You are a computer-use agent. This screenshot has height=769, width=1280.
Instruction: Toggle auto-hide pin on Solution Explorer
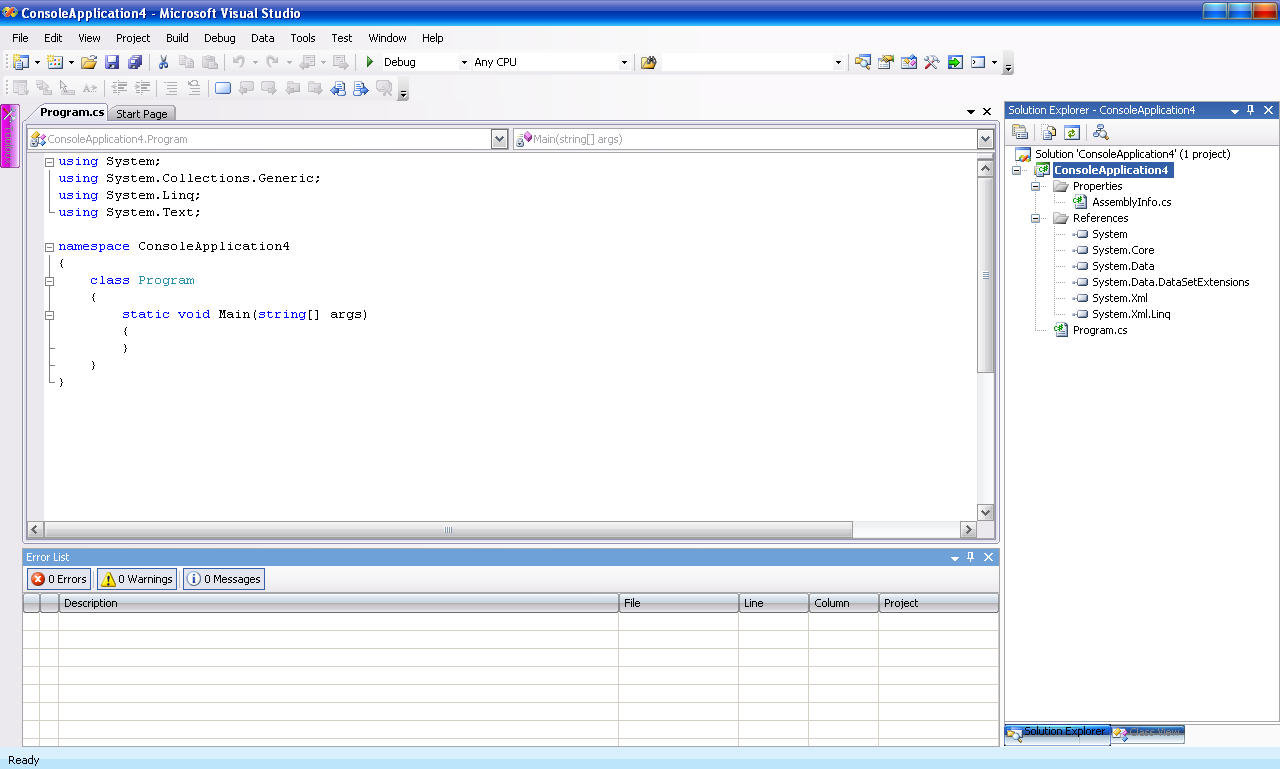click(x=1250, y=110)
